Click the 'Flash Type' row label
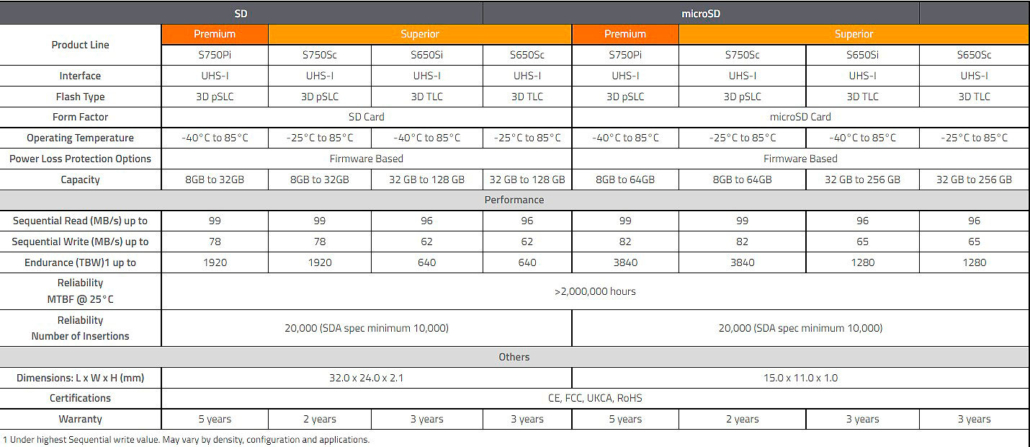 [x=80, y=97]
